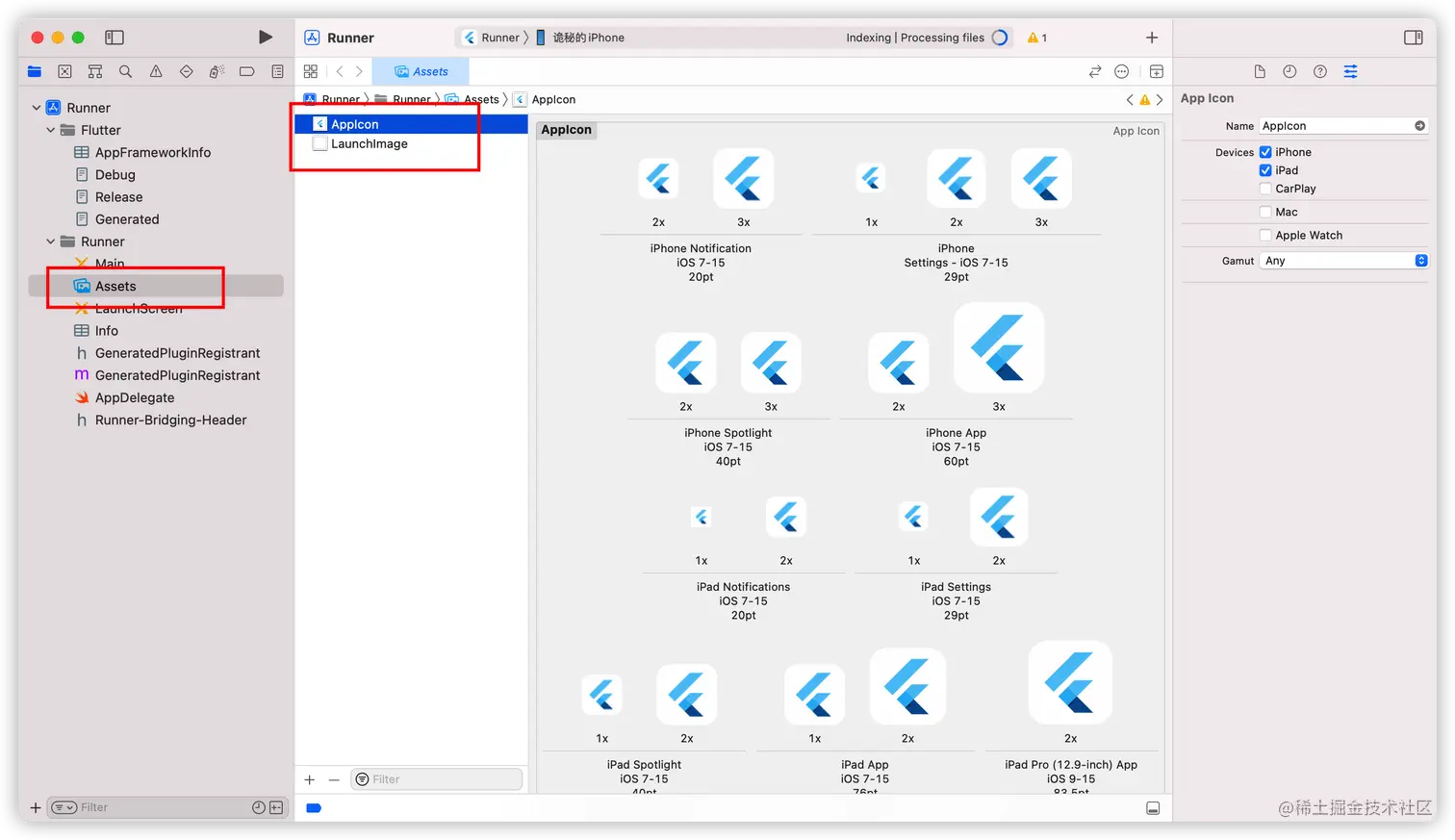Open the iPhone run destination selector
This screenshot has height=840, width=1455.
click(x=580, y=38)
